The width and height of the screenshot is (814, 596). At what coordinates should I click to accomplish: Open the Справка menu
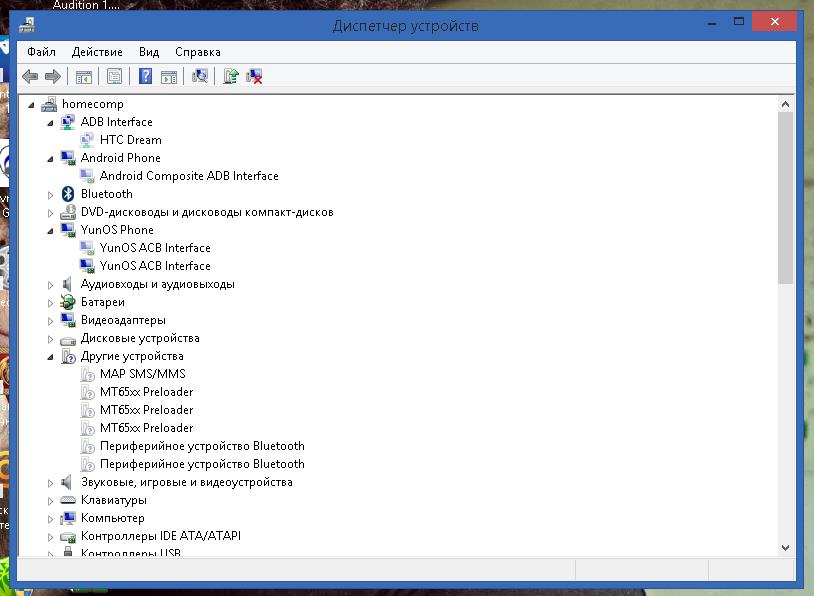tap(197, 52)
